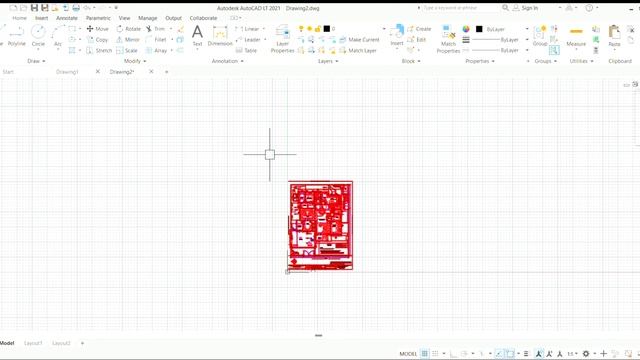The width and height of the screenshot is (640, 360).
Task: Activate the Copy tool
Action: (98, 40)
